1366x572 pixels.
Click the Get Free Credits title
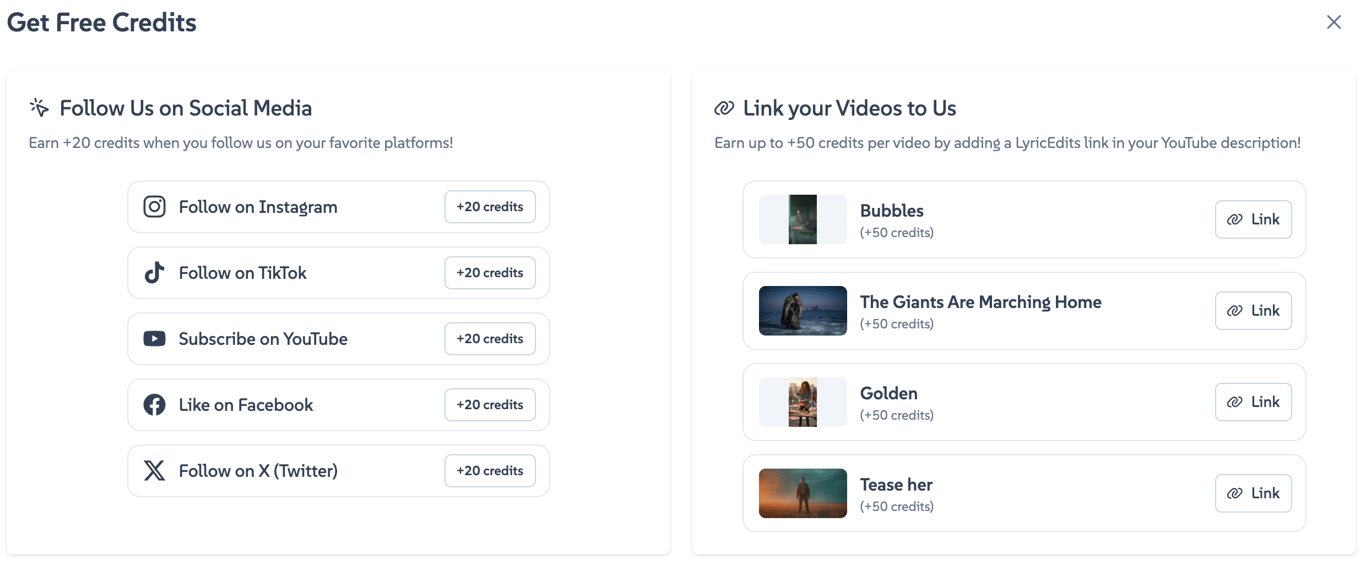point(102,22)
